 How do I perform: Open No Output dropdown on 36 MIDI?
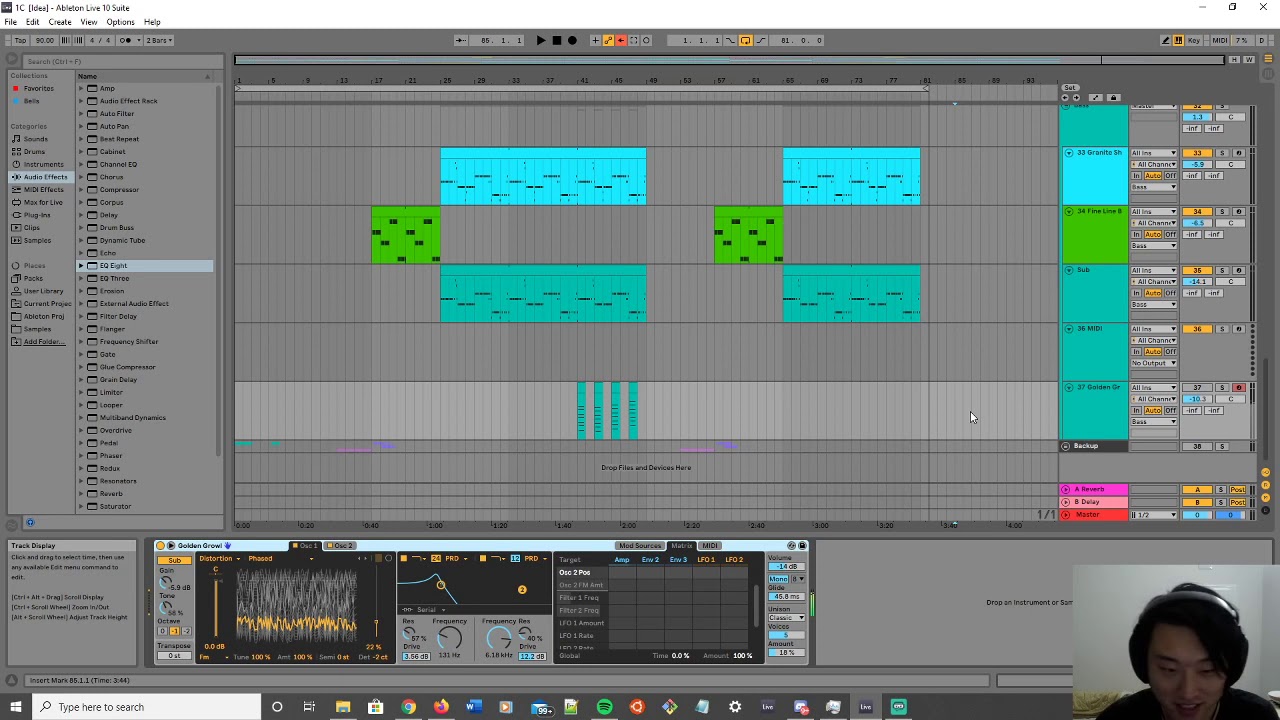pyautogui.click(x=1154, y=363)
